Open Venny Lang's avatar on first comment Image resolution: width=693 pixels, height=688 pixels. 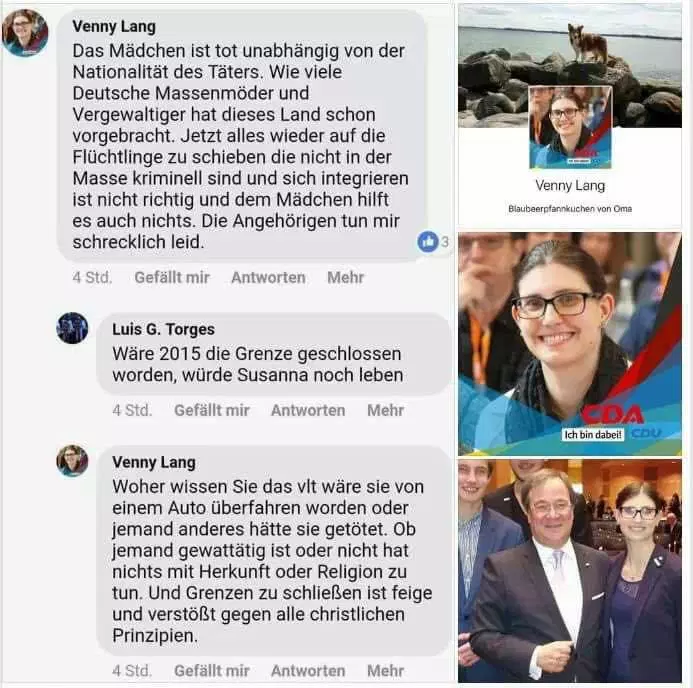click(x=25, y=34)
